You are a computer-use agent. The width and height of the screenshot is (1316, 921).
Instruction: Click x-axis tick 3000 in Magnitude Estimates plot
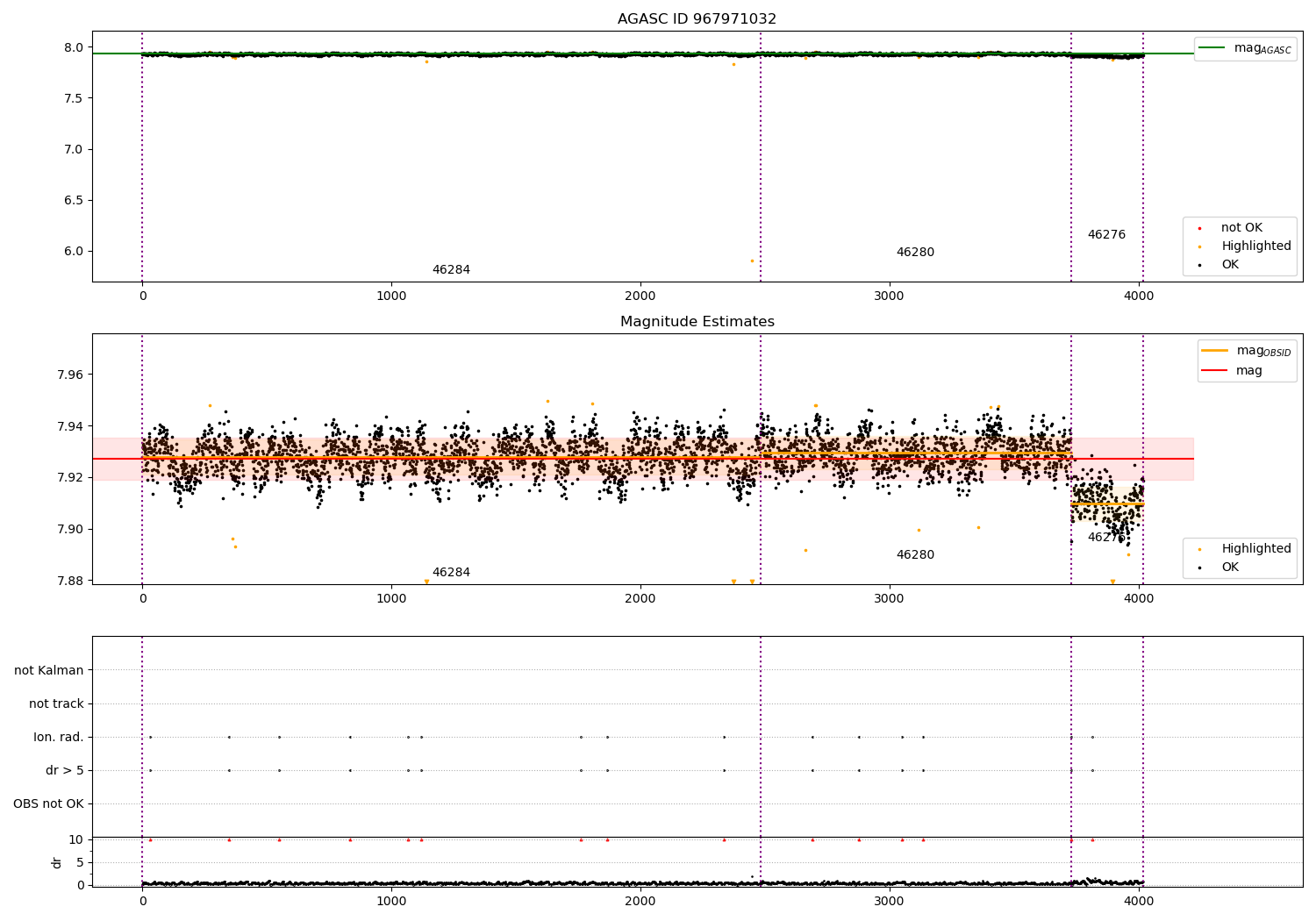click(890, 598)
